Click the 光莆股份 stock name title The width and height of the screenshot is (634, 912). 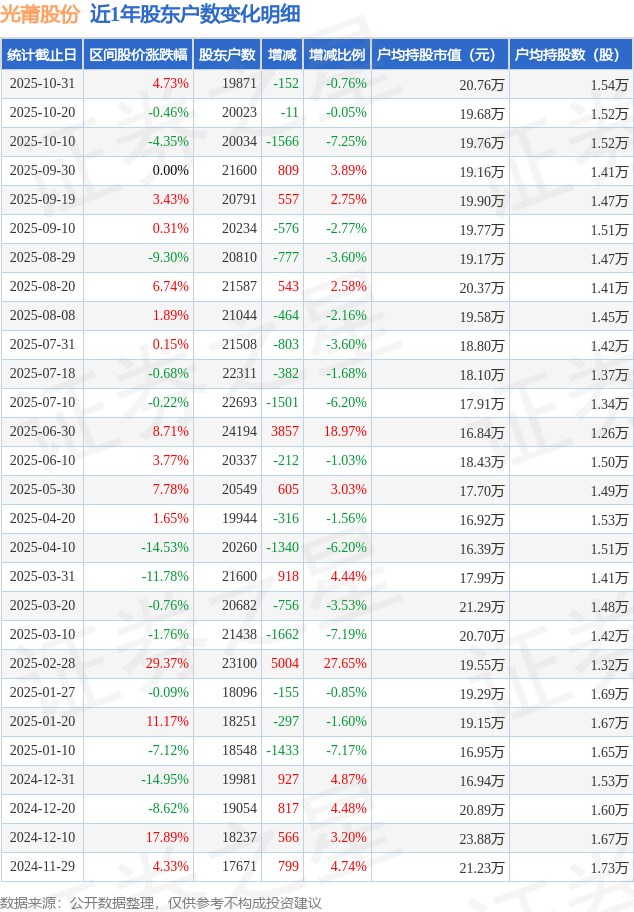click(x=40, y=14)
